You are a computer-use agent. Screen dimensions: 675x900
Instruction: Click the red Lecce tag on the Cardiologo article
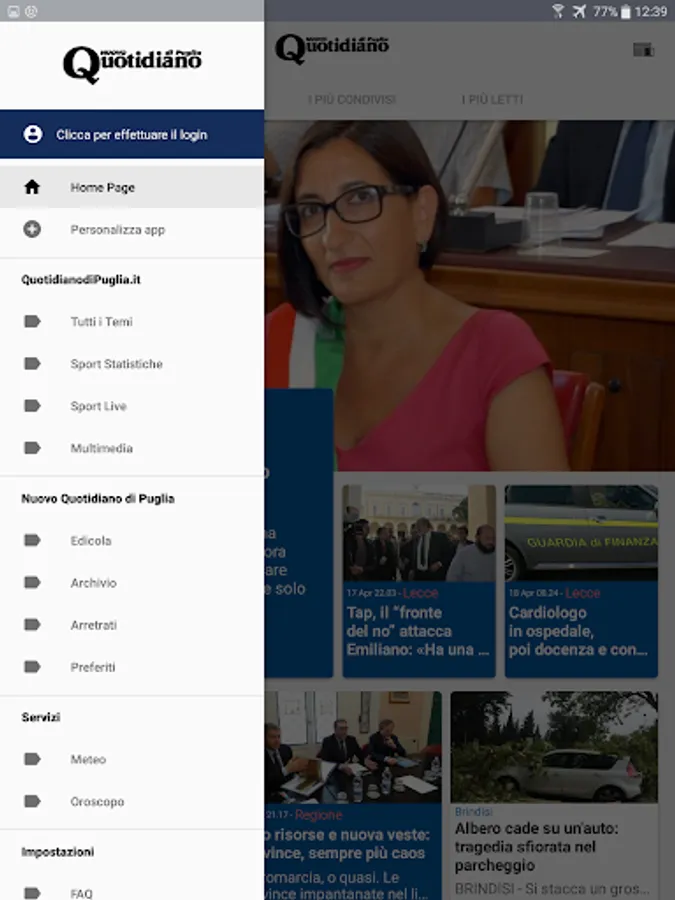(582, 593)
